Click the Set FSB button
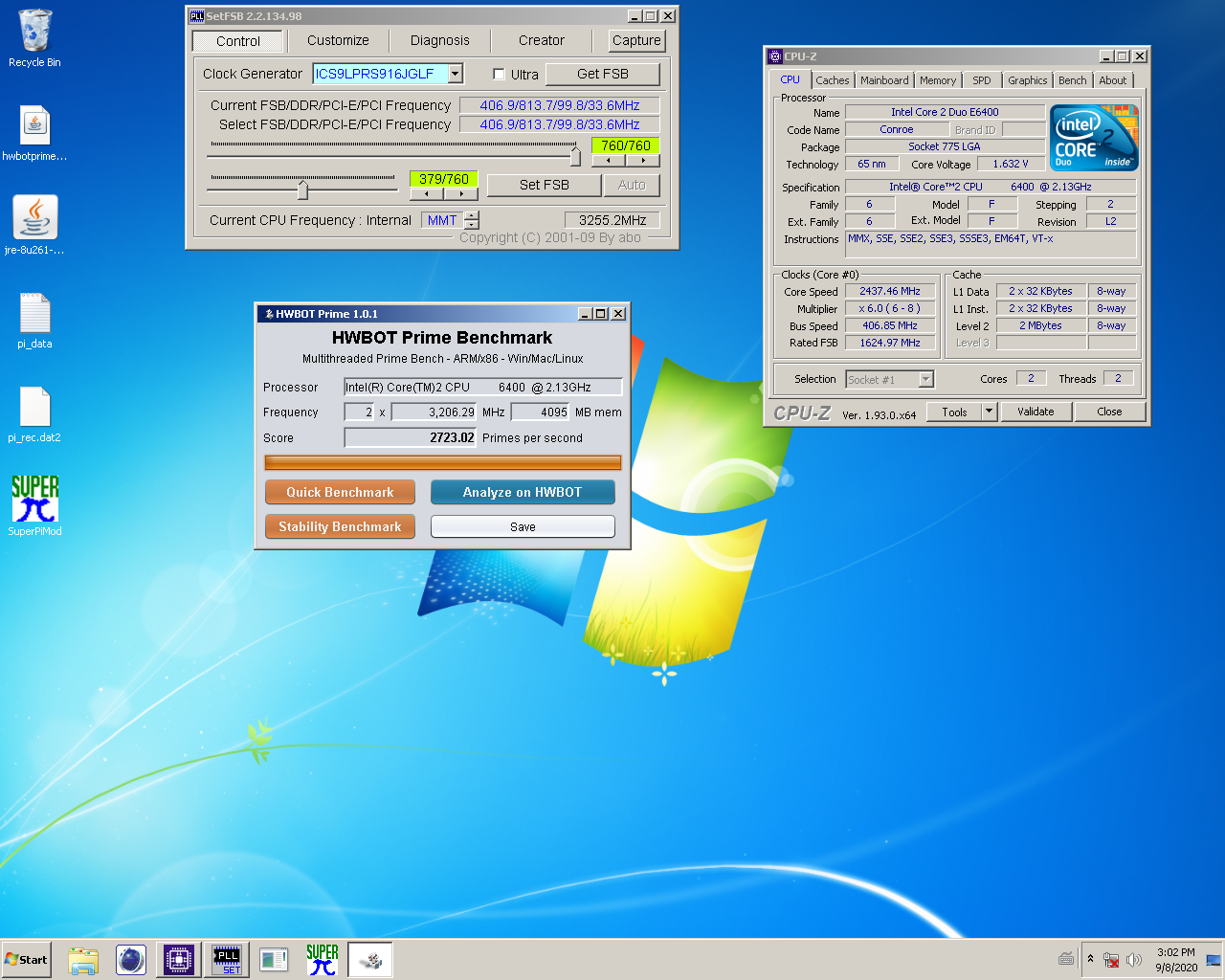The image size is (1225, 980). pos(544,185)
